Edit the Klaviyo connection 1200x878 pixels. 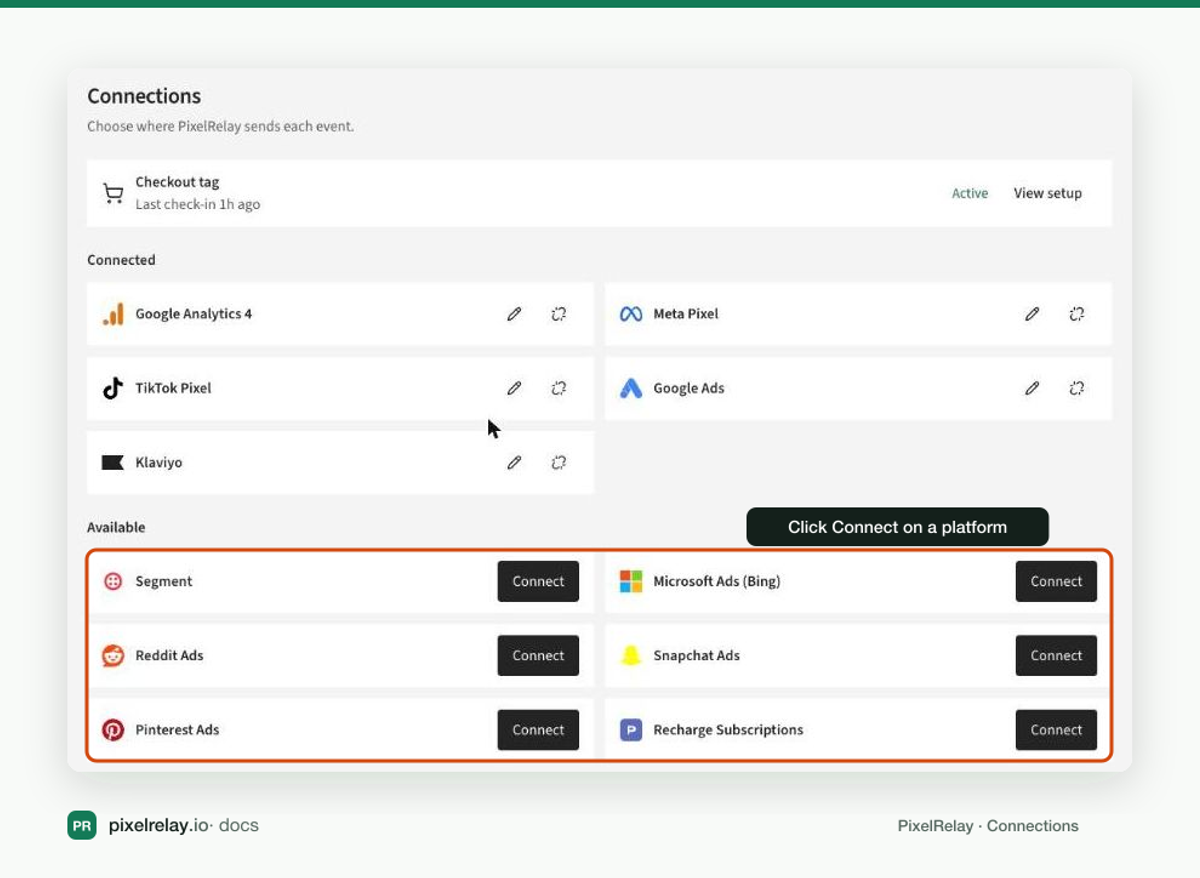514,462
